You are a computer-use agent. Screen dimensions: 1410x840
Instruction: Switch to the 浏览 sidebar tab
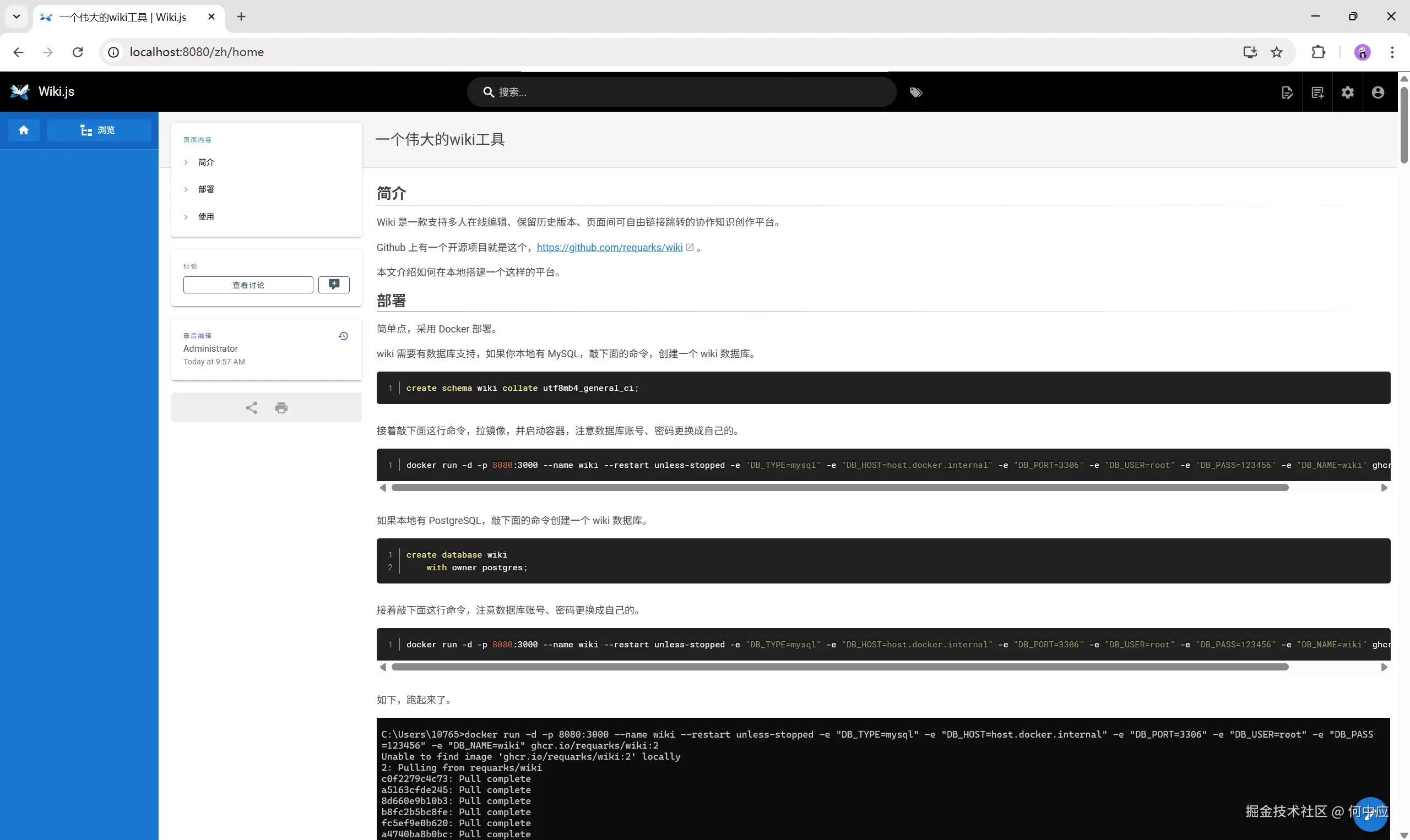pos(99,130)
